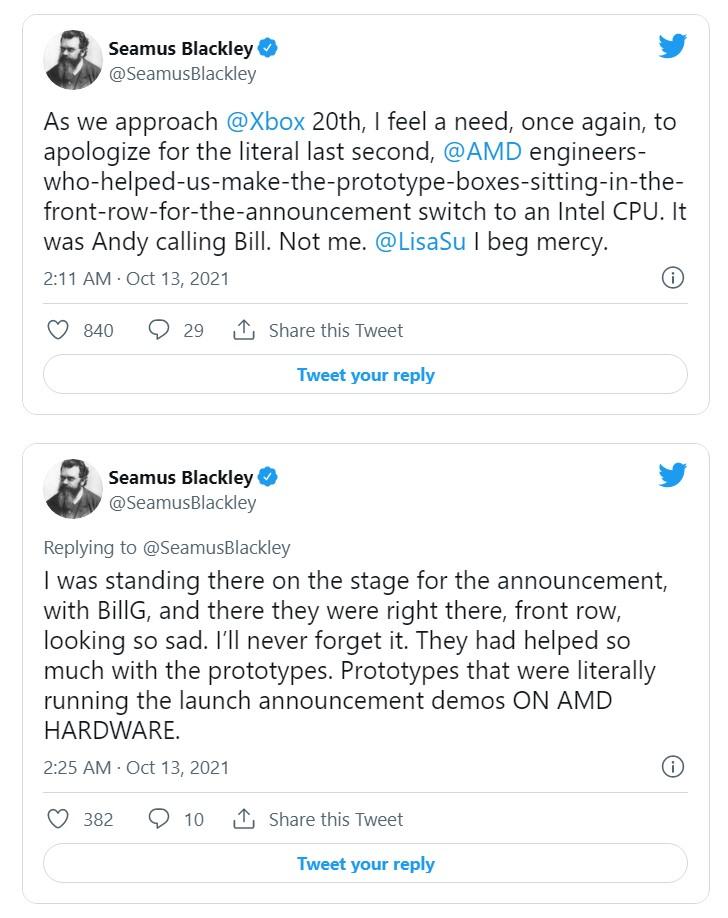Image resolution: width=728 pixels, height=918 pixels.
Task: Like the tweet with 382 likes
Action: click(x=58, y=819)
